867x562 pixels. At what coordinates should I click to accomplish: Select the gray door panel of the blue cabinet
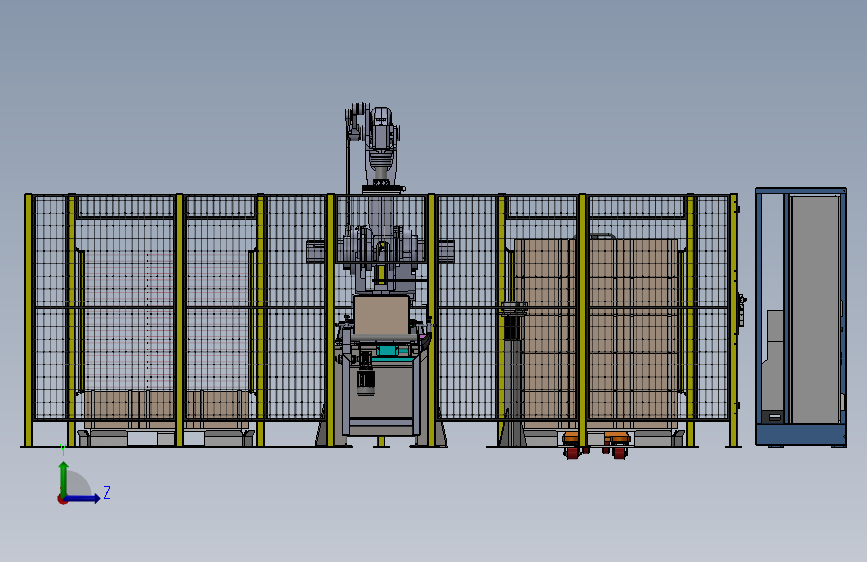tap(815, 310)
